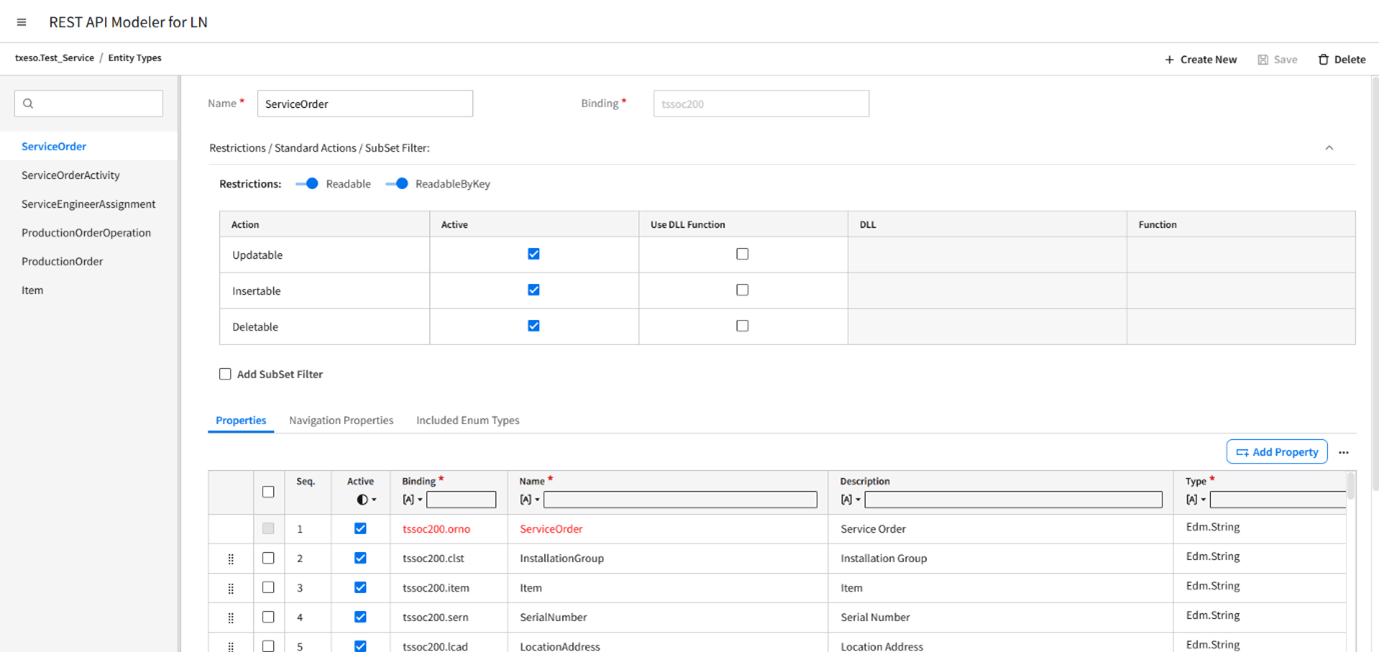Grab the drag handle for InstallationGroup row
The width and height of the screenshot is (1379, 652).
[x=231, y=559]
